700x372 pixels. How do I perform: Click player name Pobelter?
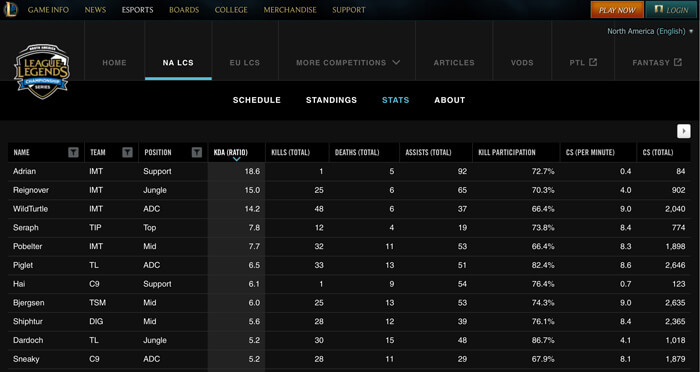[x=28, y=246]
